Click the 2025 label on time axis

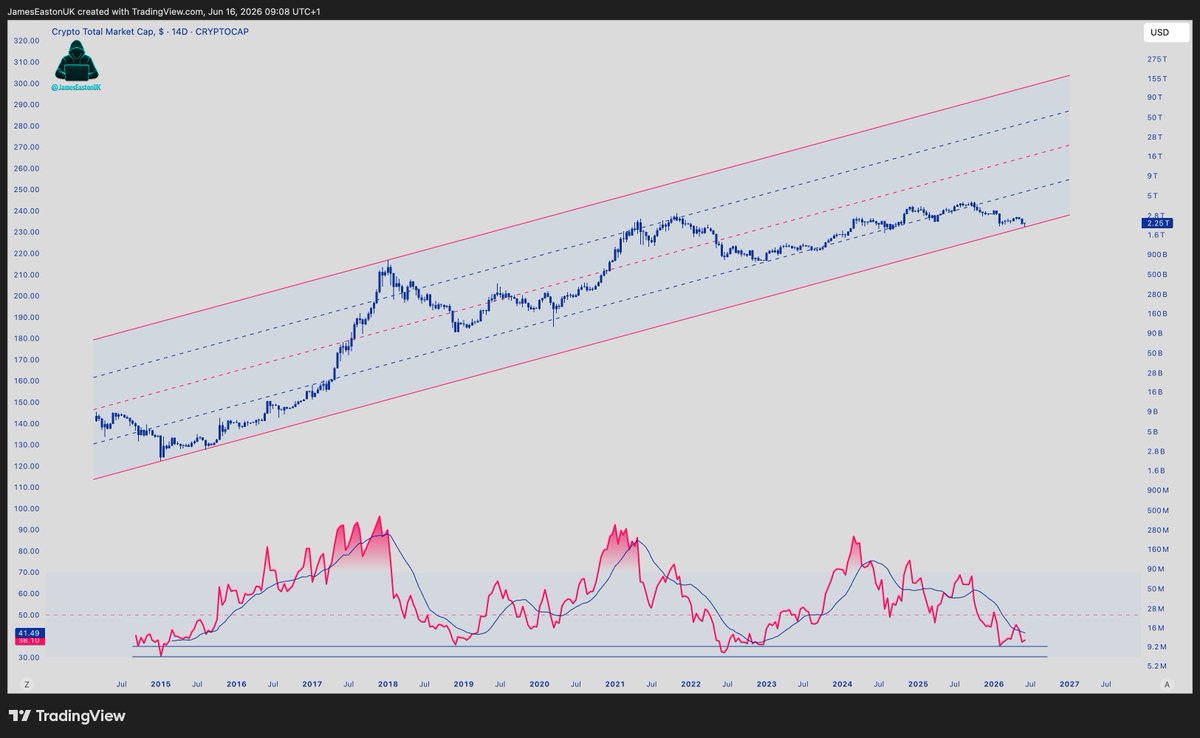[x=918, y=684]
